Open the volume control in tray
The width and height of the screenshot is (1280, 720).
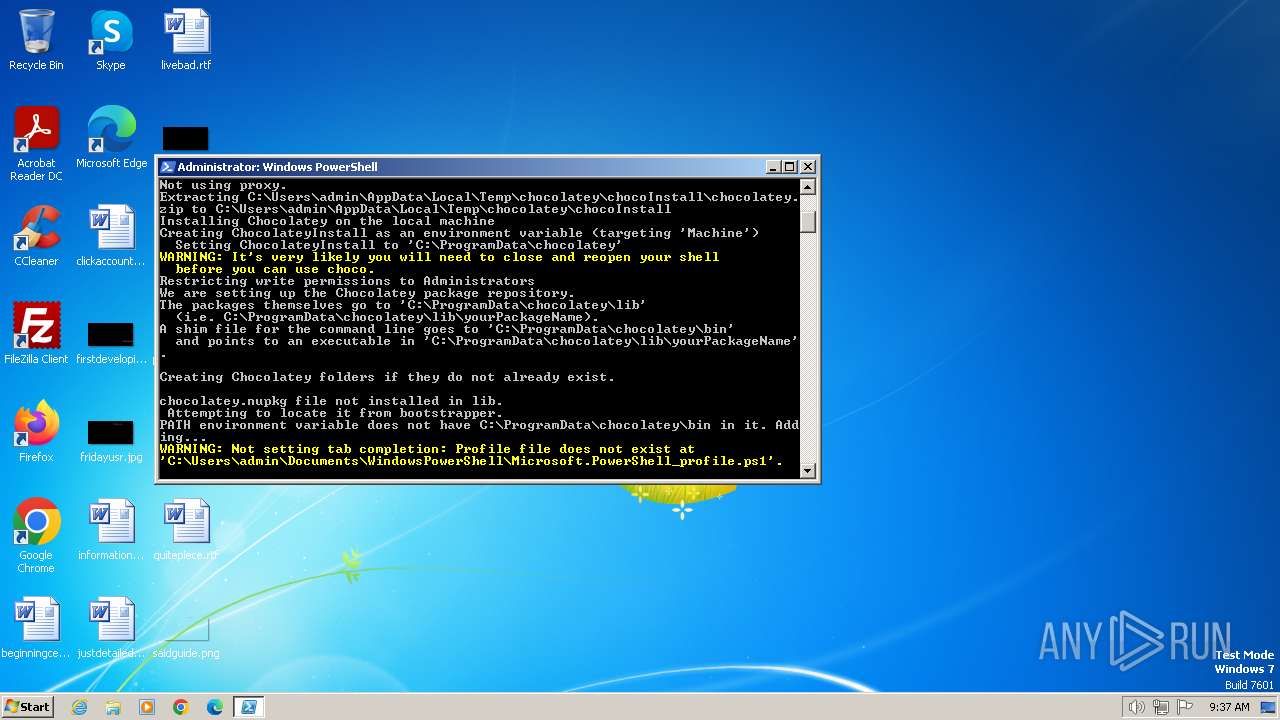click(1136, 707)
